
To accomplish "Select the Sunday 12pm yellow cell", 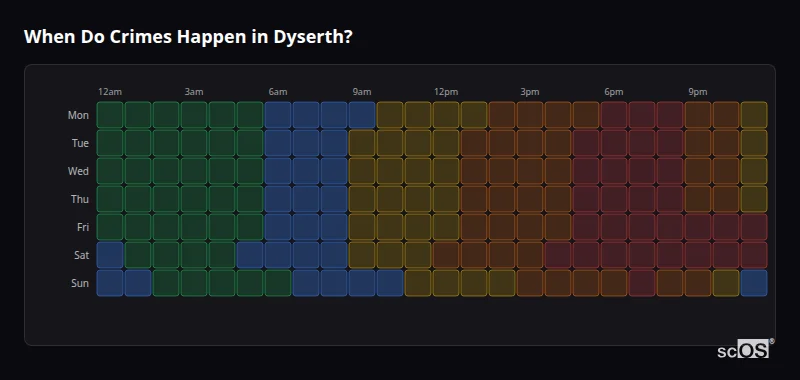I will coord(446,283).
